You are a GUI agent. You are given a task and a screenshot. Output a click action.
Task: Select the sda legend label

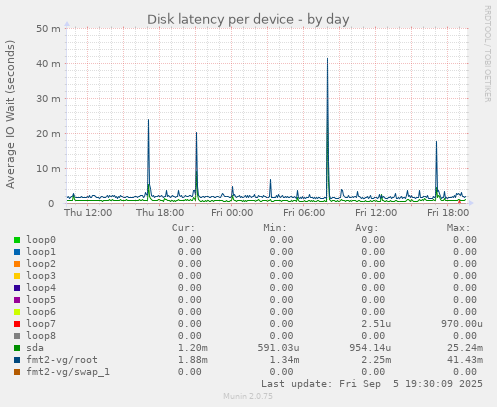tap(35, 348)
